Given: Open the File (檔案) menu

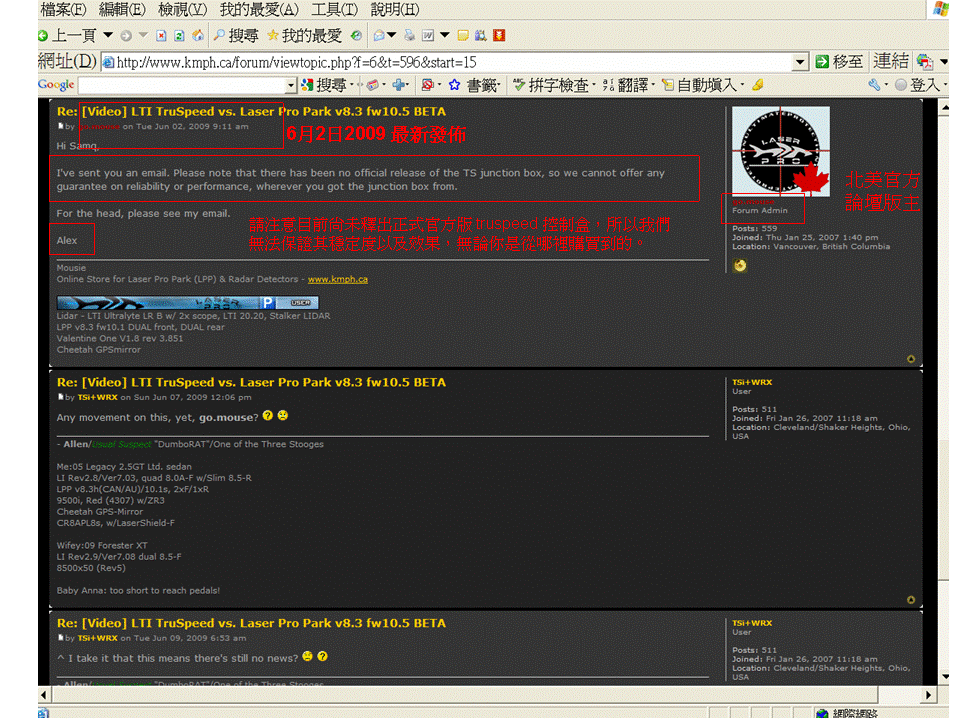Looking at the screenshot, I should tap(62, 10).
